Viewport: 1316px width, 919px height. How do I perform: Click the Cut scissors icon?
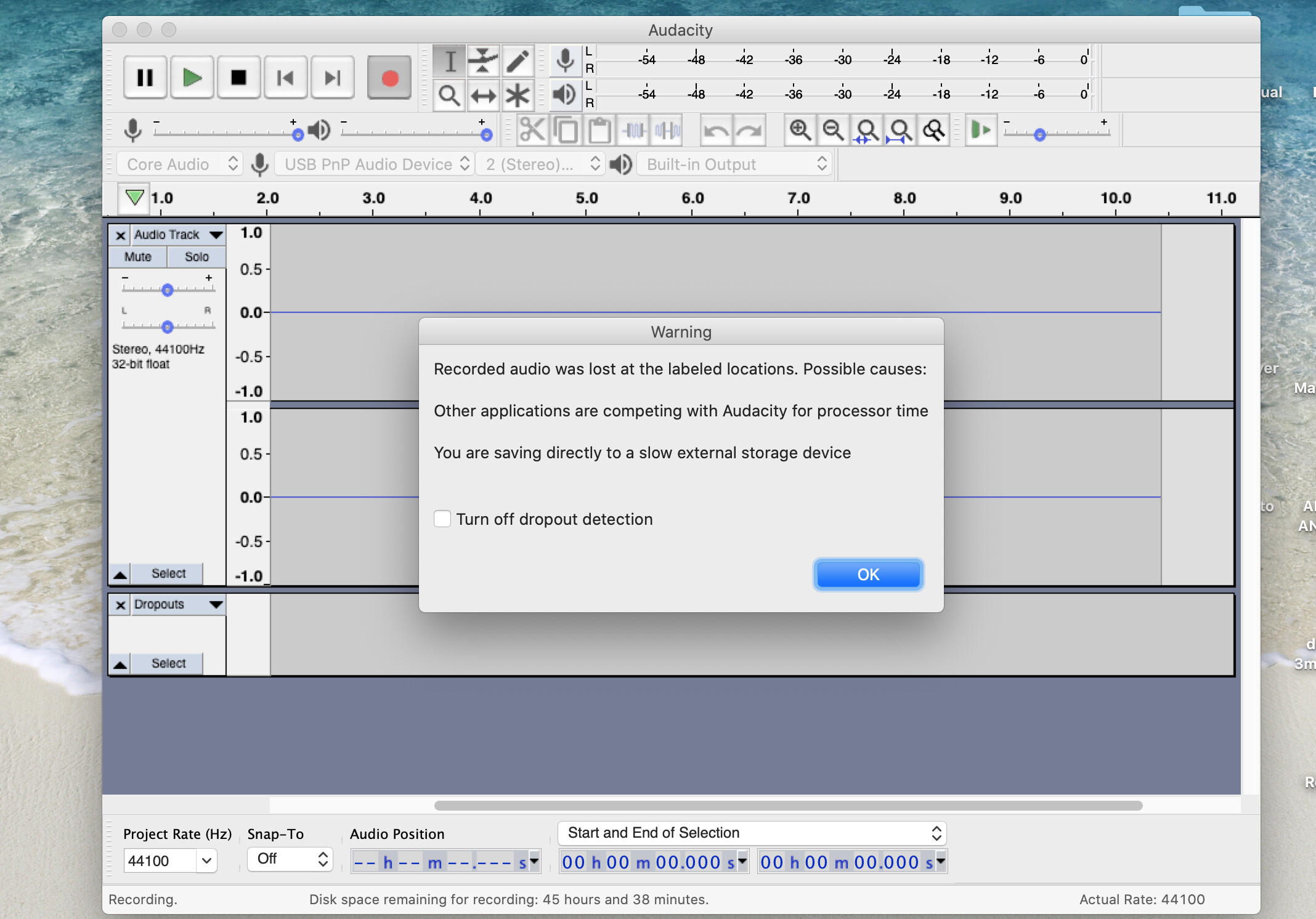(532, 130)
